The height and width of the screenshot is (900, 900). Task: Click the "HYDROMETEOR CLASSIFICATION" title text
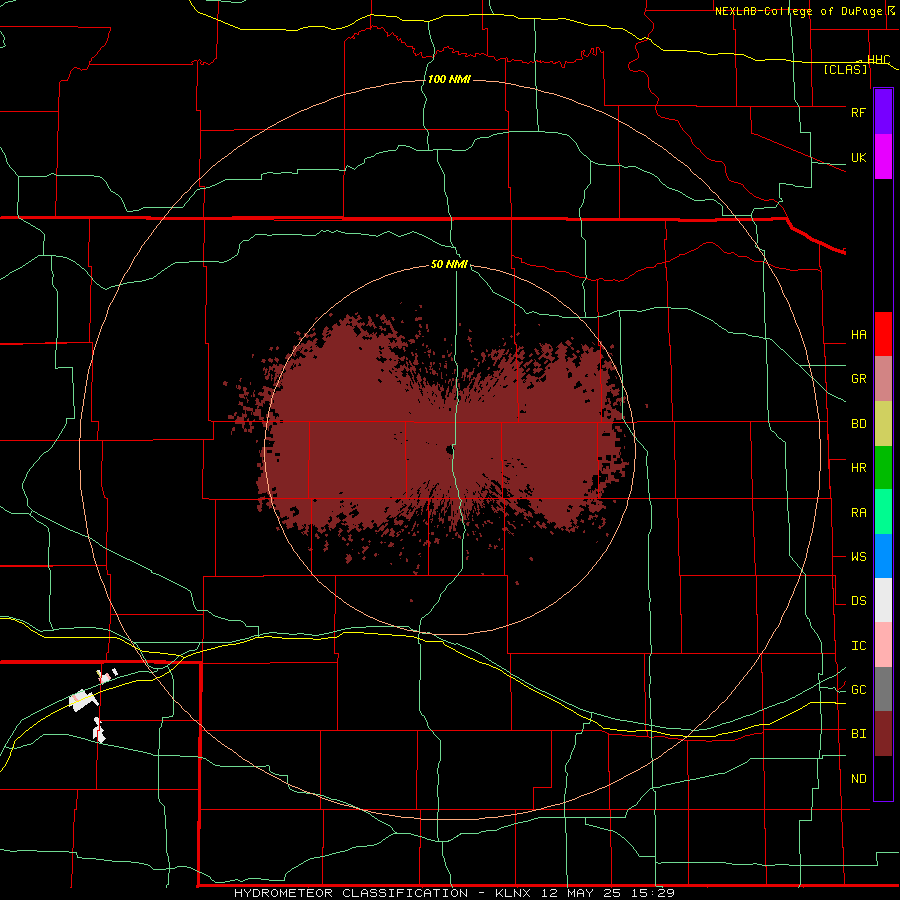point(351,893)
